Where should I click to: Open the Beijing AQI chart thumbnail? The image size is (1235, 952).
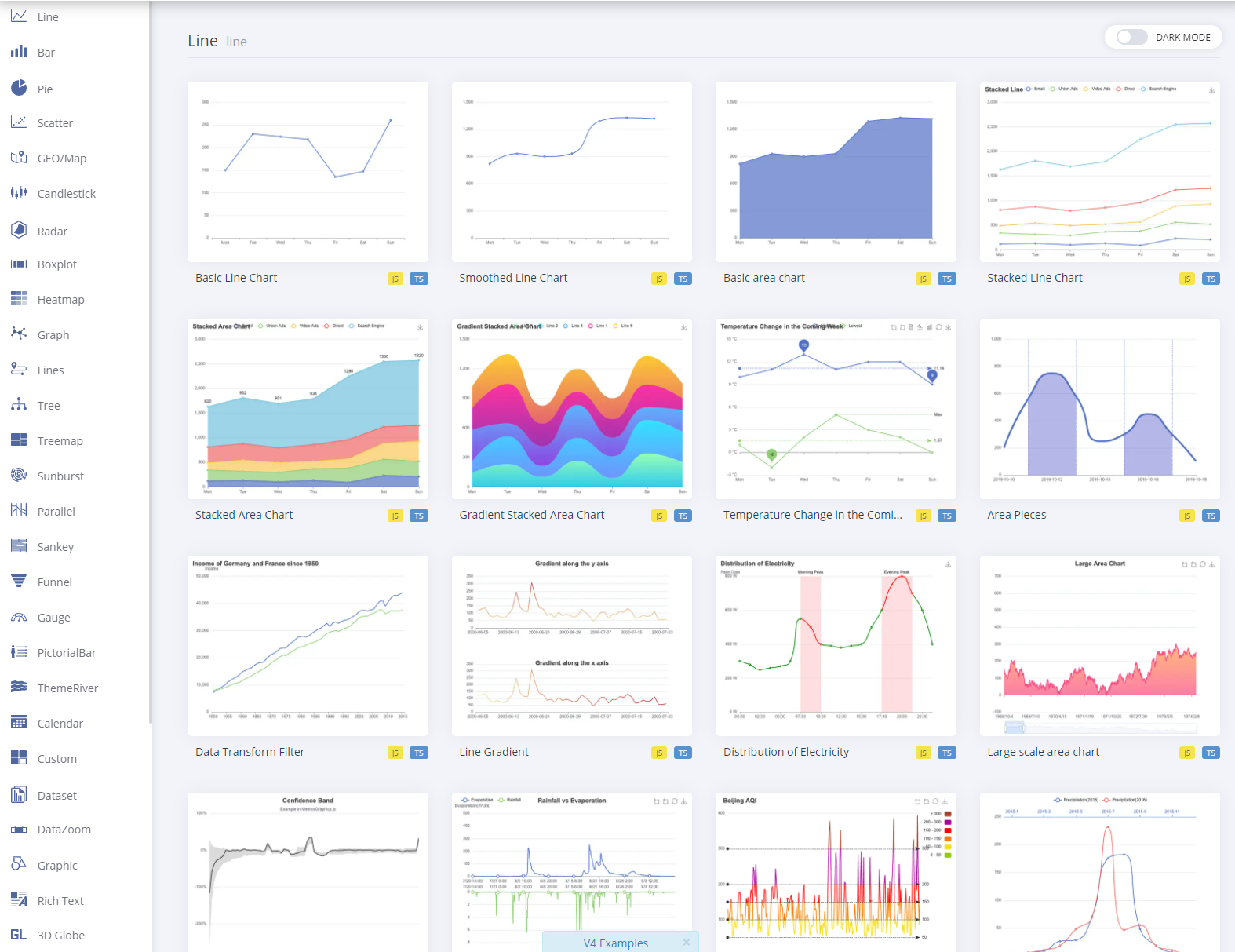[836, 872]
